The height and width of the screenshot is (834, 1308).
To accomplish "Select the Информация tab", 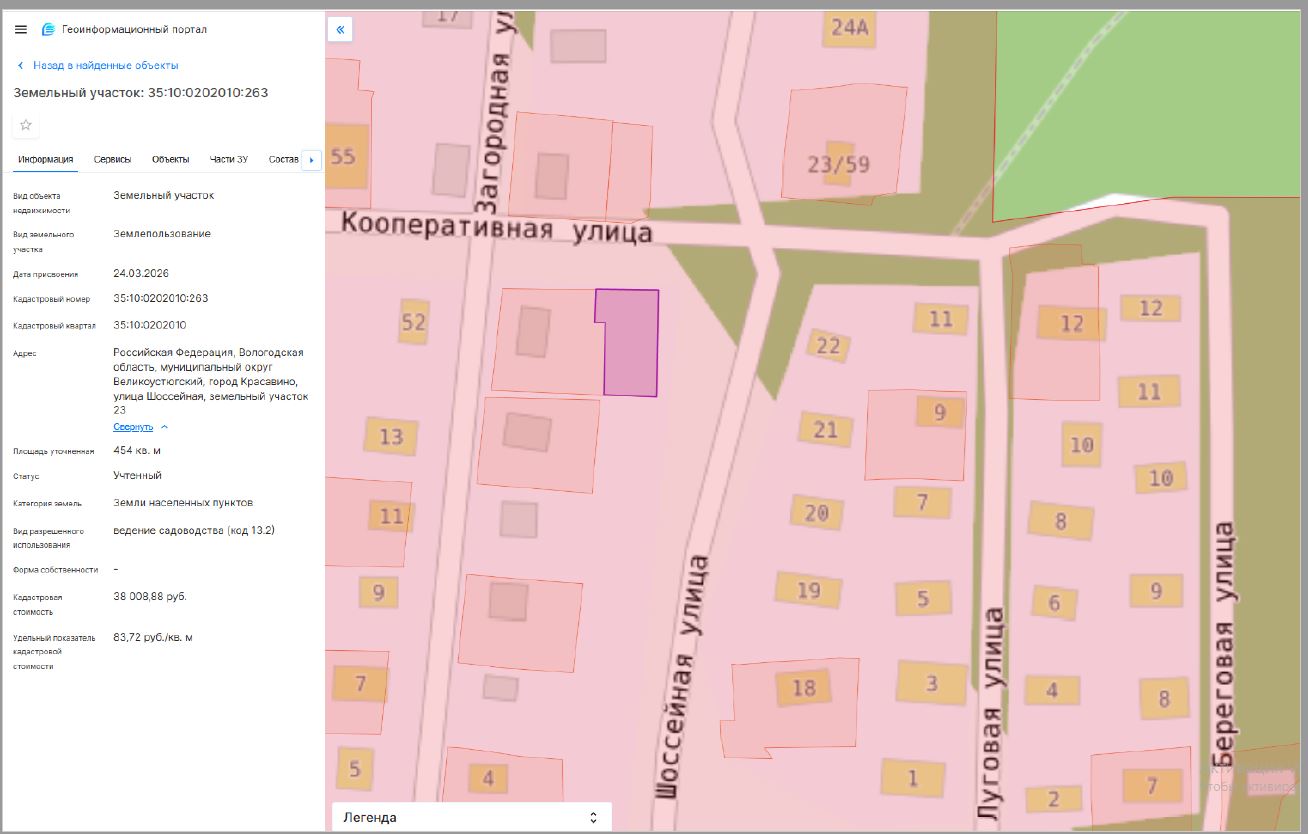I will coord(46,160).
